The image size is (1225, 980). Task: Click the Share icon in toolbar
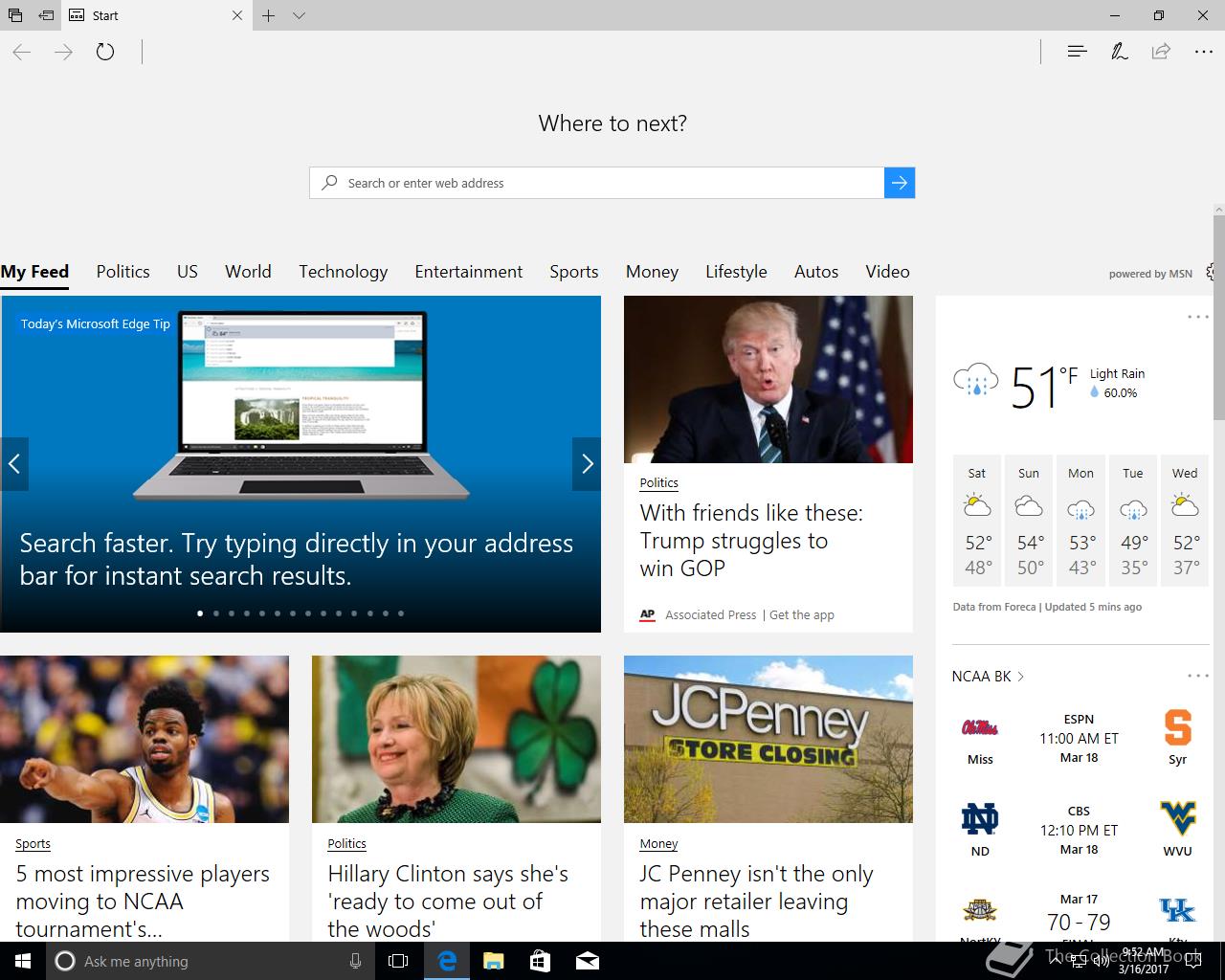[x=1161, y=52]
